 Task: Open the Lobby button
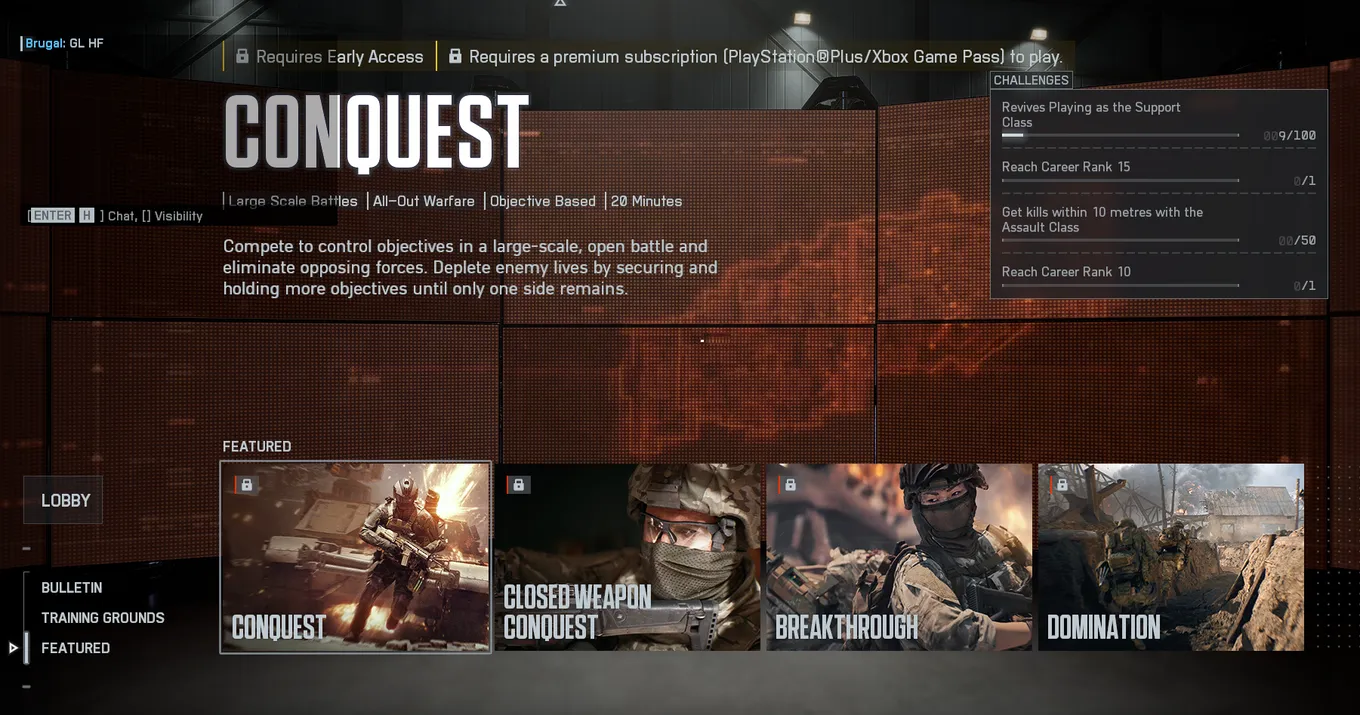[63, 500]
